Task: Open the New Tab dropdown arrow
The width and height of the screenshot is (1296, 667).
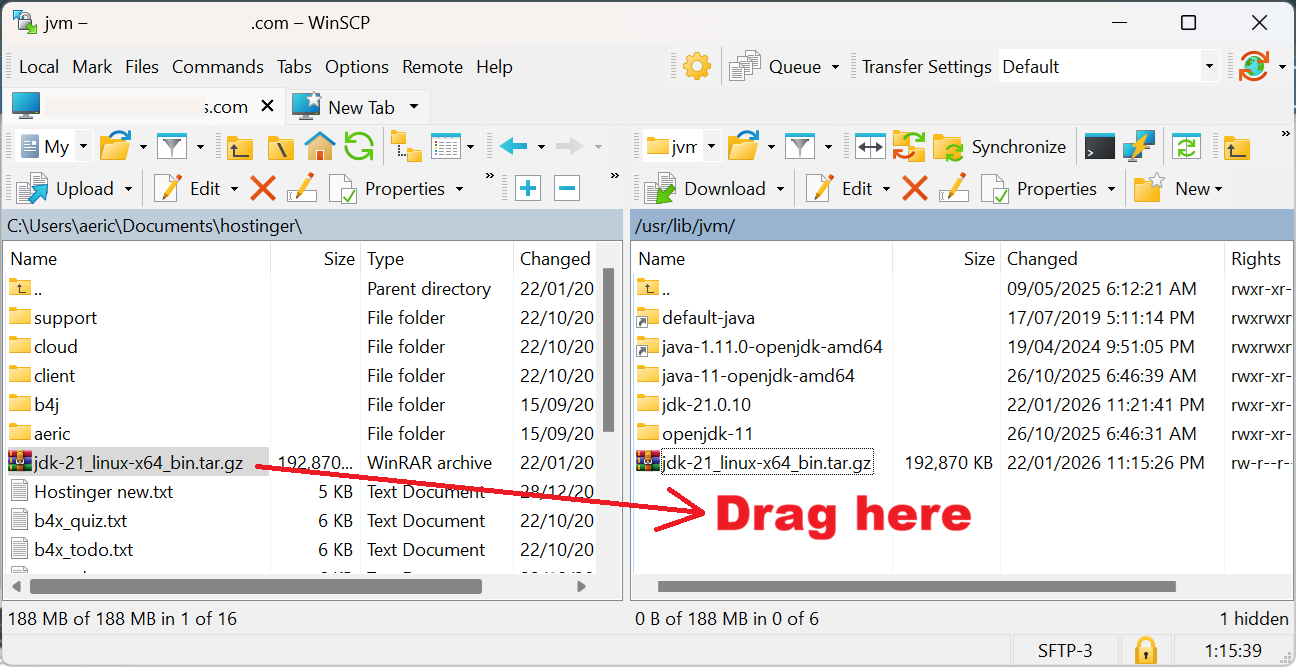Action: point(413,107)
